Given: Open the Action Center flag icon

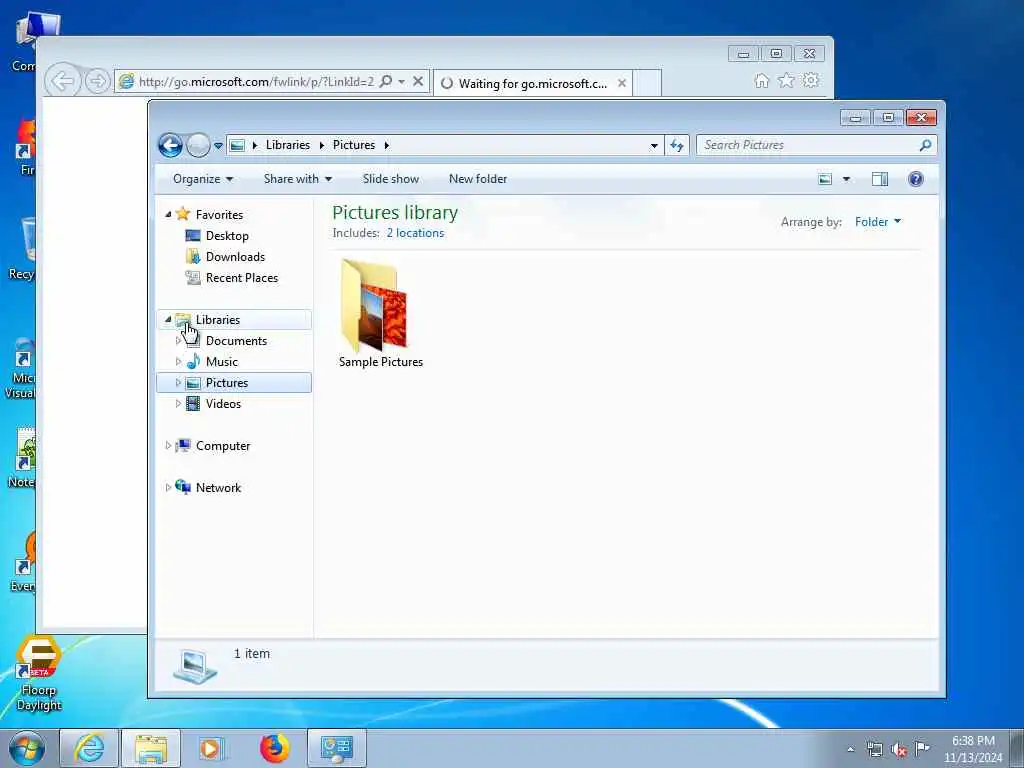Looking at the screenshot, I should click(x=922, y=748).
